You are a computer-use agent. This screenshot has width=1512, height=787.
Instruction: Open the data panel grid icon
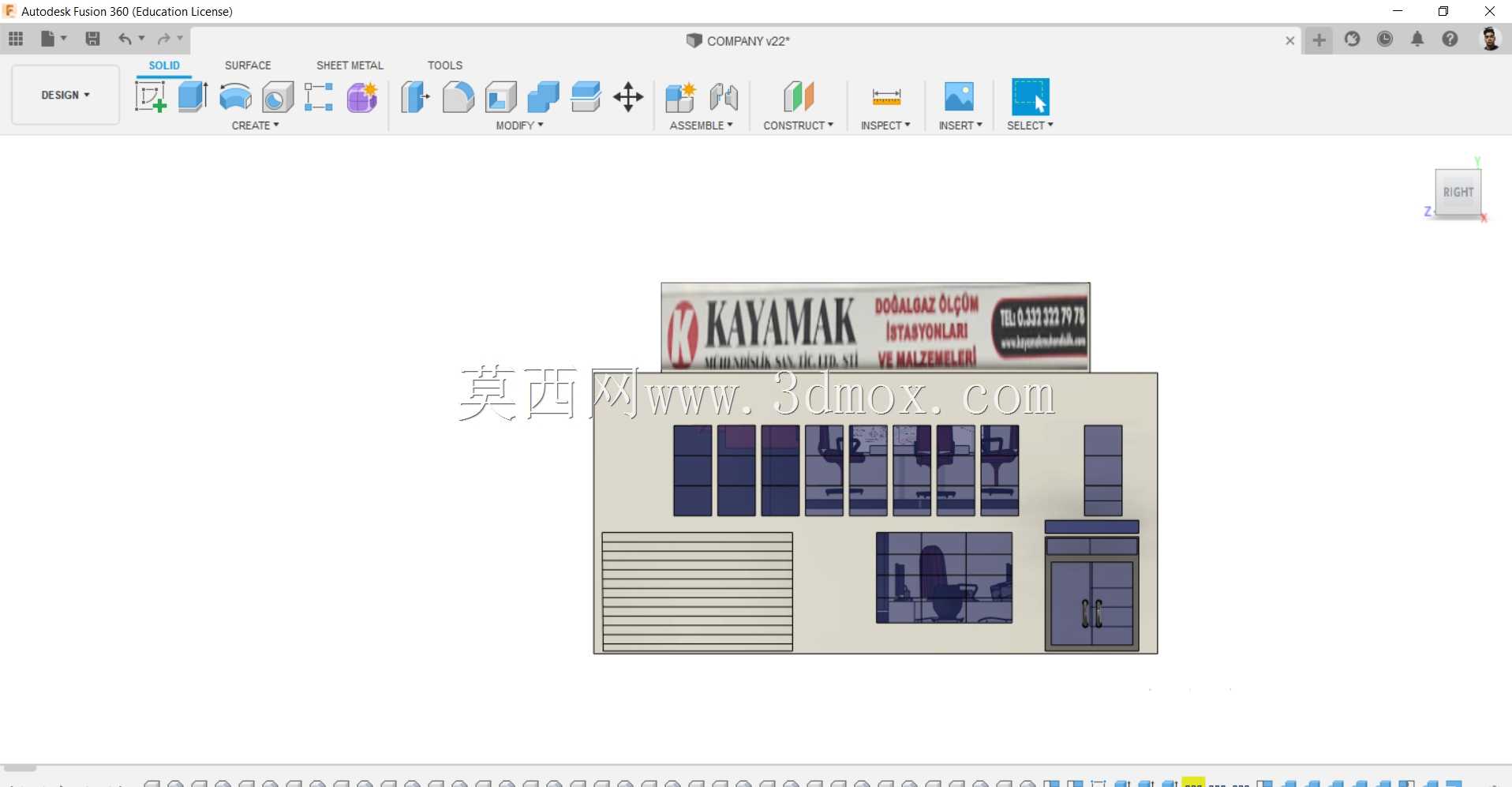tap(16, 39)
